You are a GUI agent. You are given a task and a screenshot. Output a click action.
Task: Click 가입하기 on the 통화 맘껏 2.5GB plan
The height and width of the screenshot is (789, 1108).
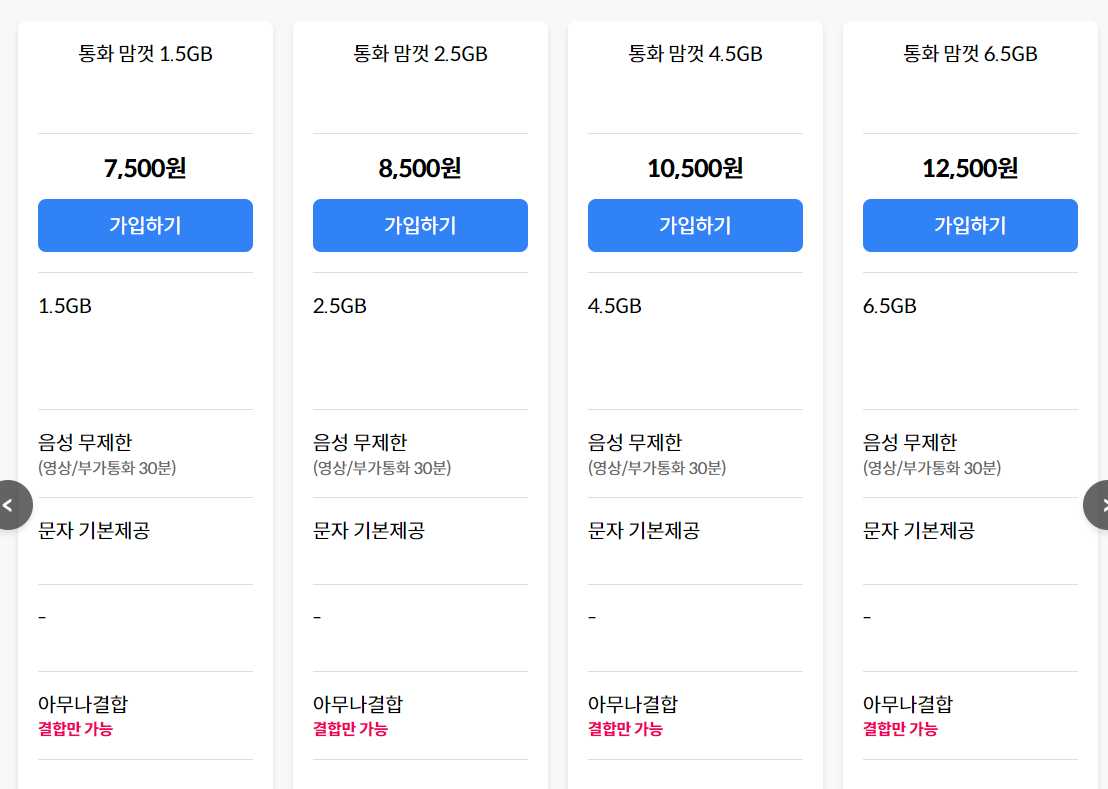pyautogui.click(x=420, y=225)
